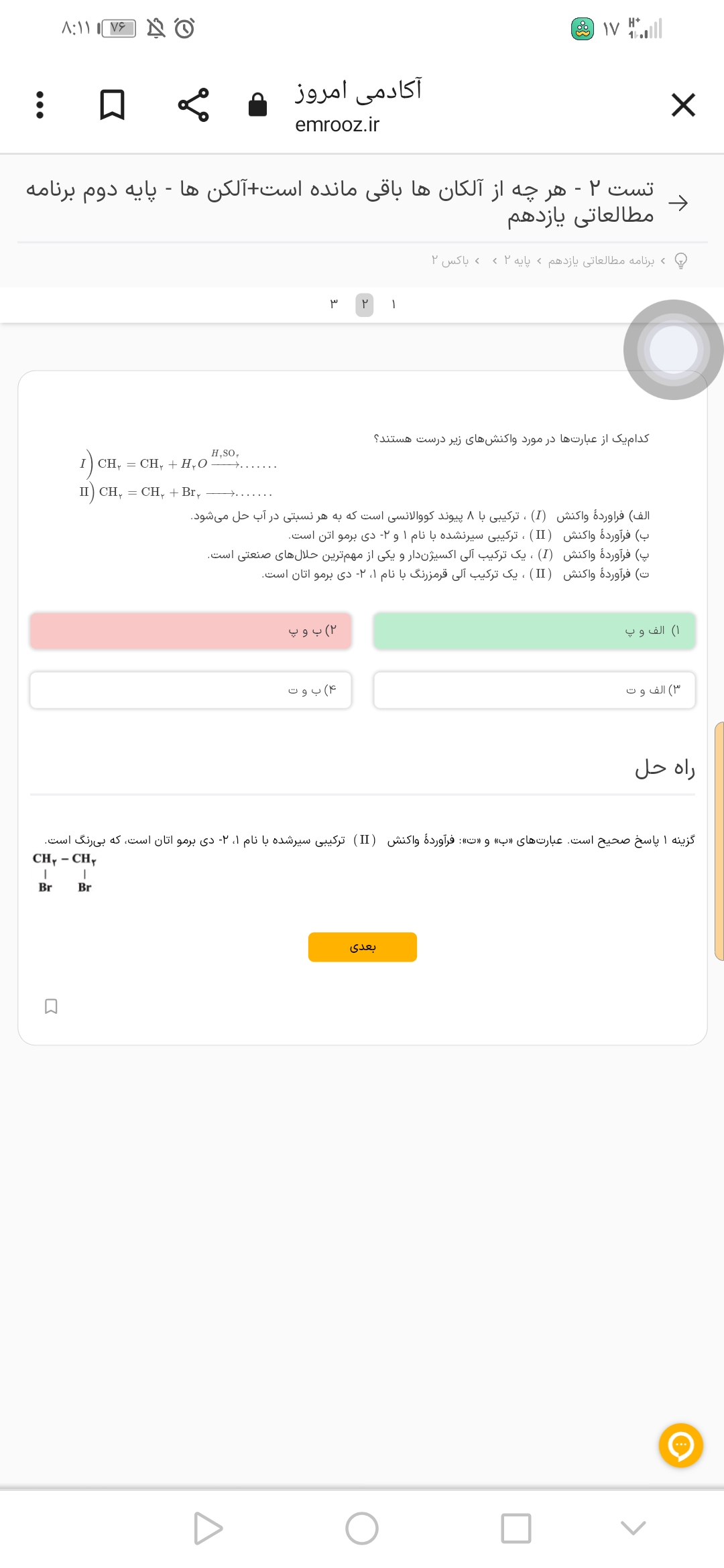Close the browser tab with the X
This screenshot has width=724, height=1568.
683,105
